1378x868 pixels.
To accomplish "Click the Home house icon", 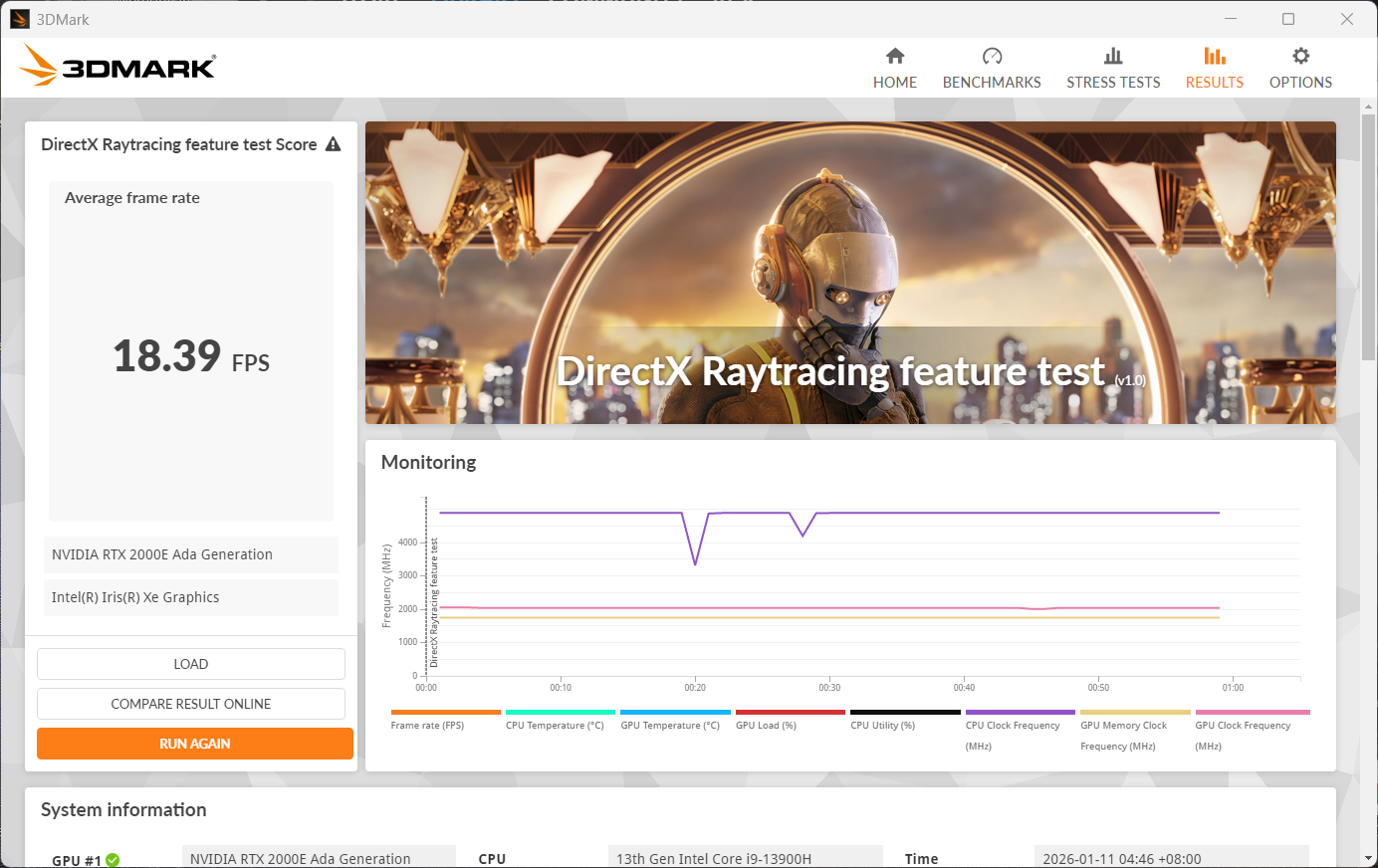I will [895, 57].
